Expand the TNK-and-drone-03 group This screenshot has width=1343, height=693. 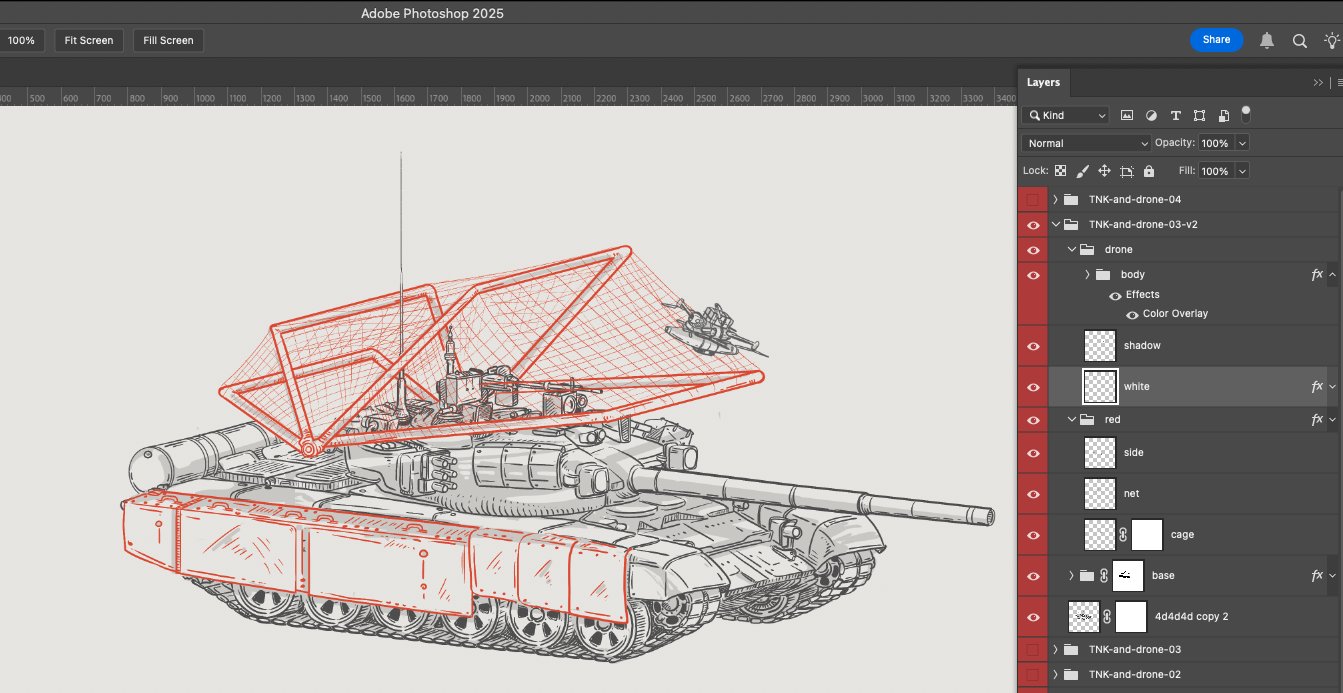tap(1055, 650)
